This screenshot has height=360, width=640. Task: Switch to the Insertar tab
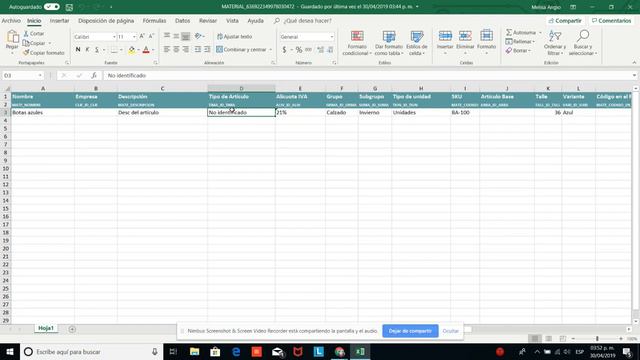click(59, 20)
